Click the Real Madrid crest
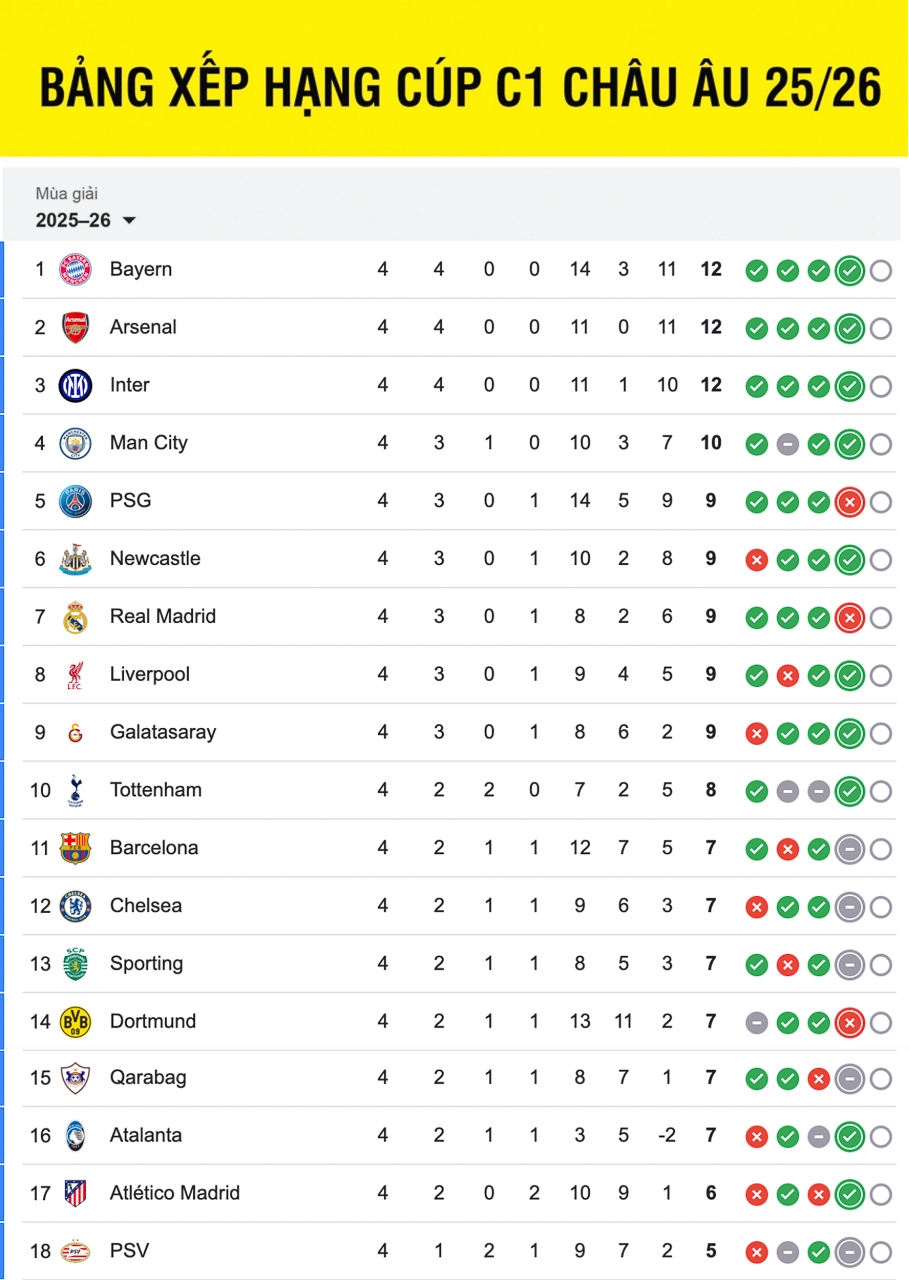Viewport: 909px width, 1280px height. (x=75, y=617)
